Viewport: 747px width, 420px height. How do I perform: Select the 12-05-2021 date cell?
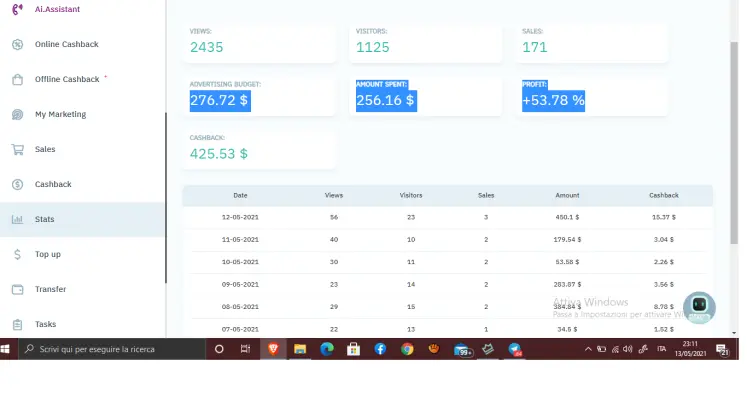240,217
